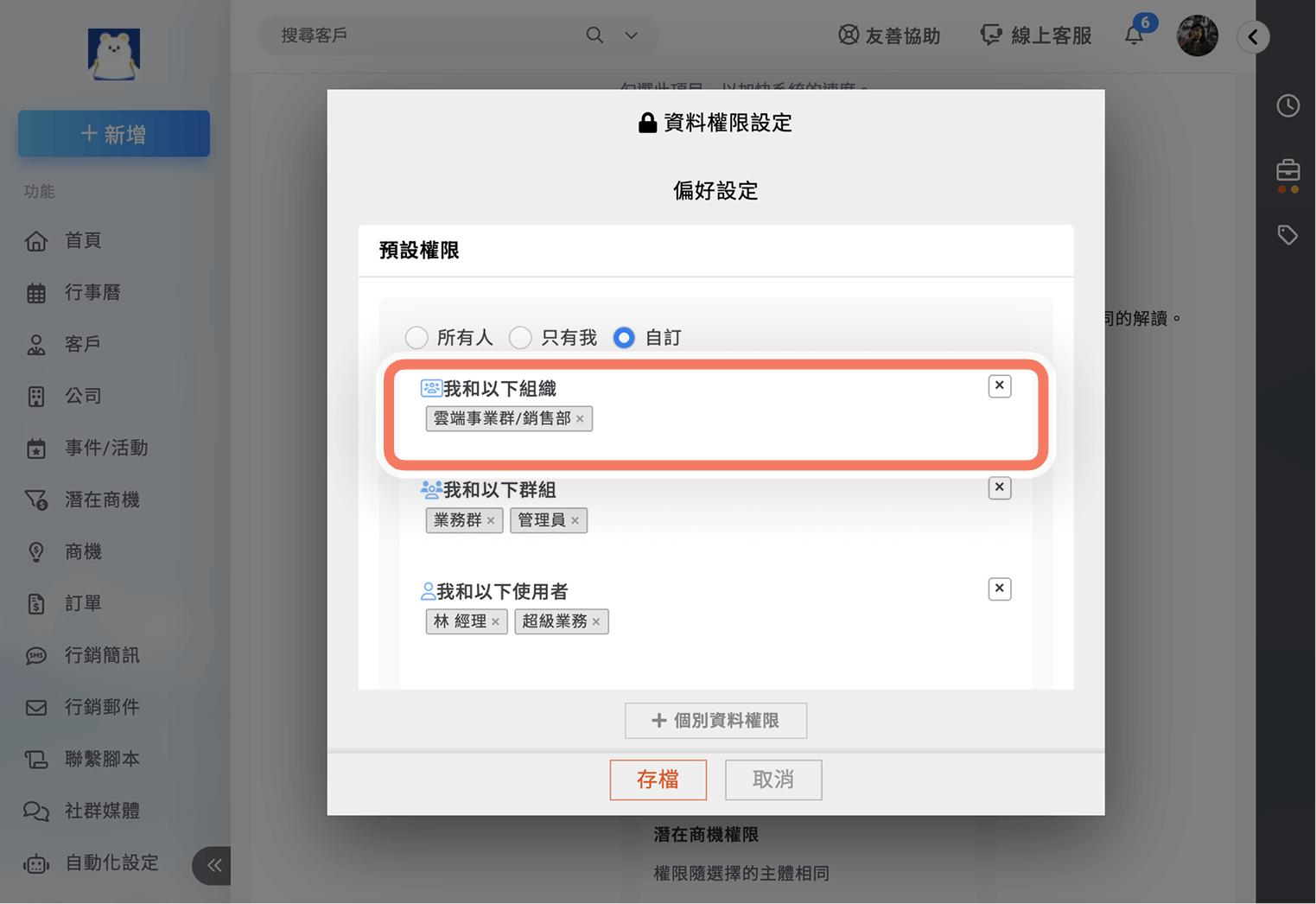Select the 只有我 radio option
This screenshot has width=1316, height=904.
click(x=520, y=338)
